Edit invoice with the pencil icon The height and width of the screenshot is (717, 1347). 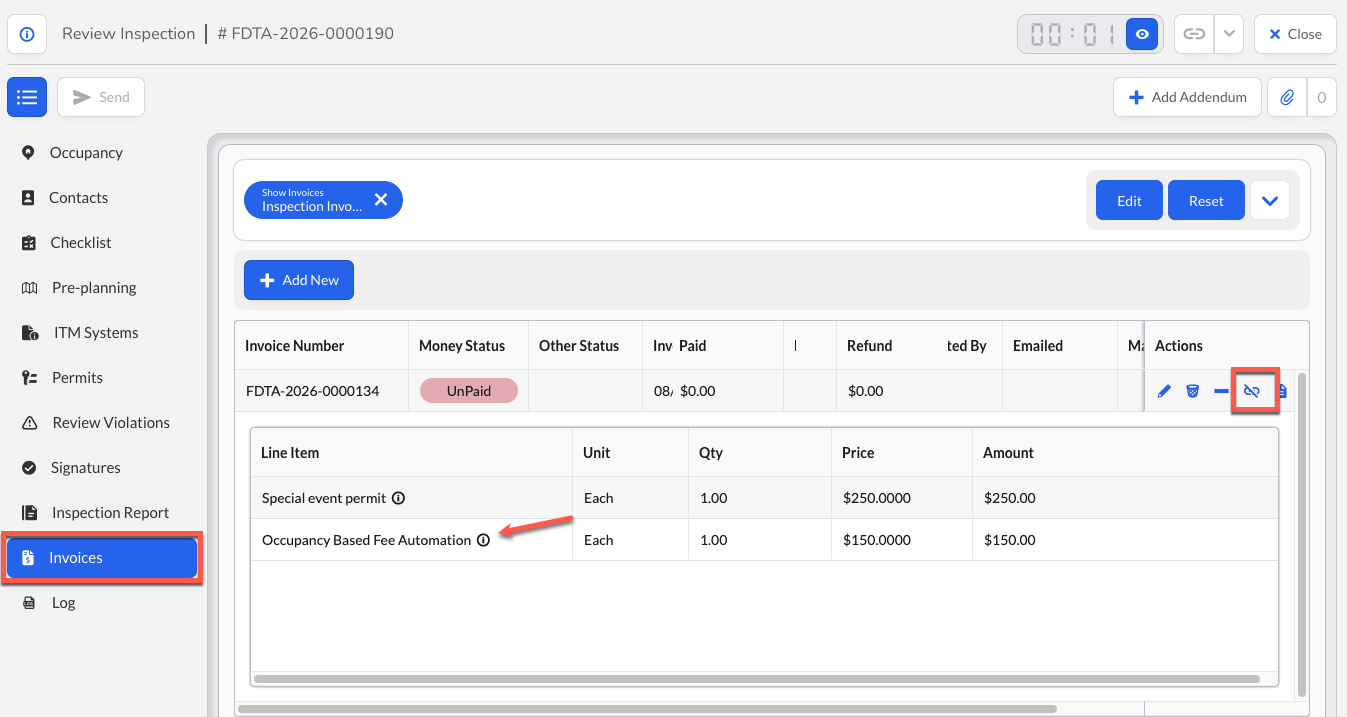point(1164,391)
